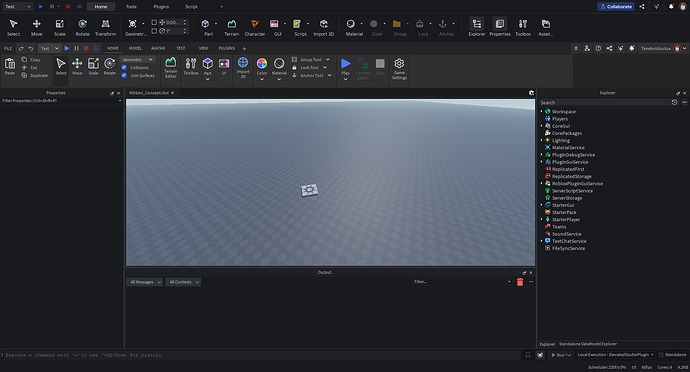Open Game Settings

(x=399, y=69)
